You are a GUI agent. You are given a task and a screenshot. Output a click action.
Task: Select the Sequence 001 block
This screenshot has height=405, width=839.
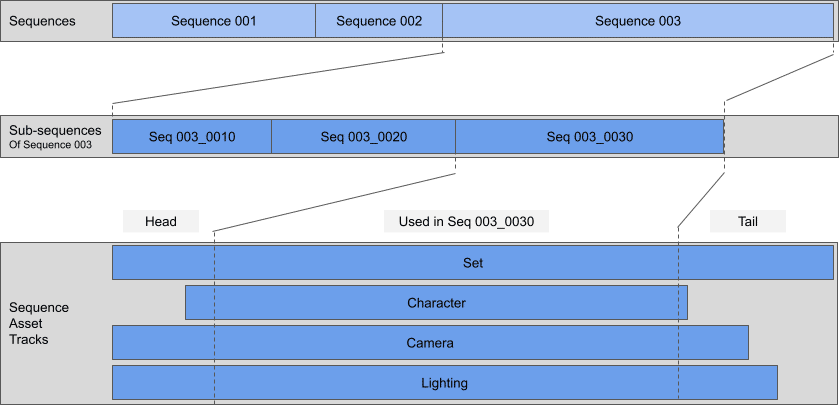pyautogui.click(x=213, y=21)
